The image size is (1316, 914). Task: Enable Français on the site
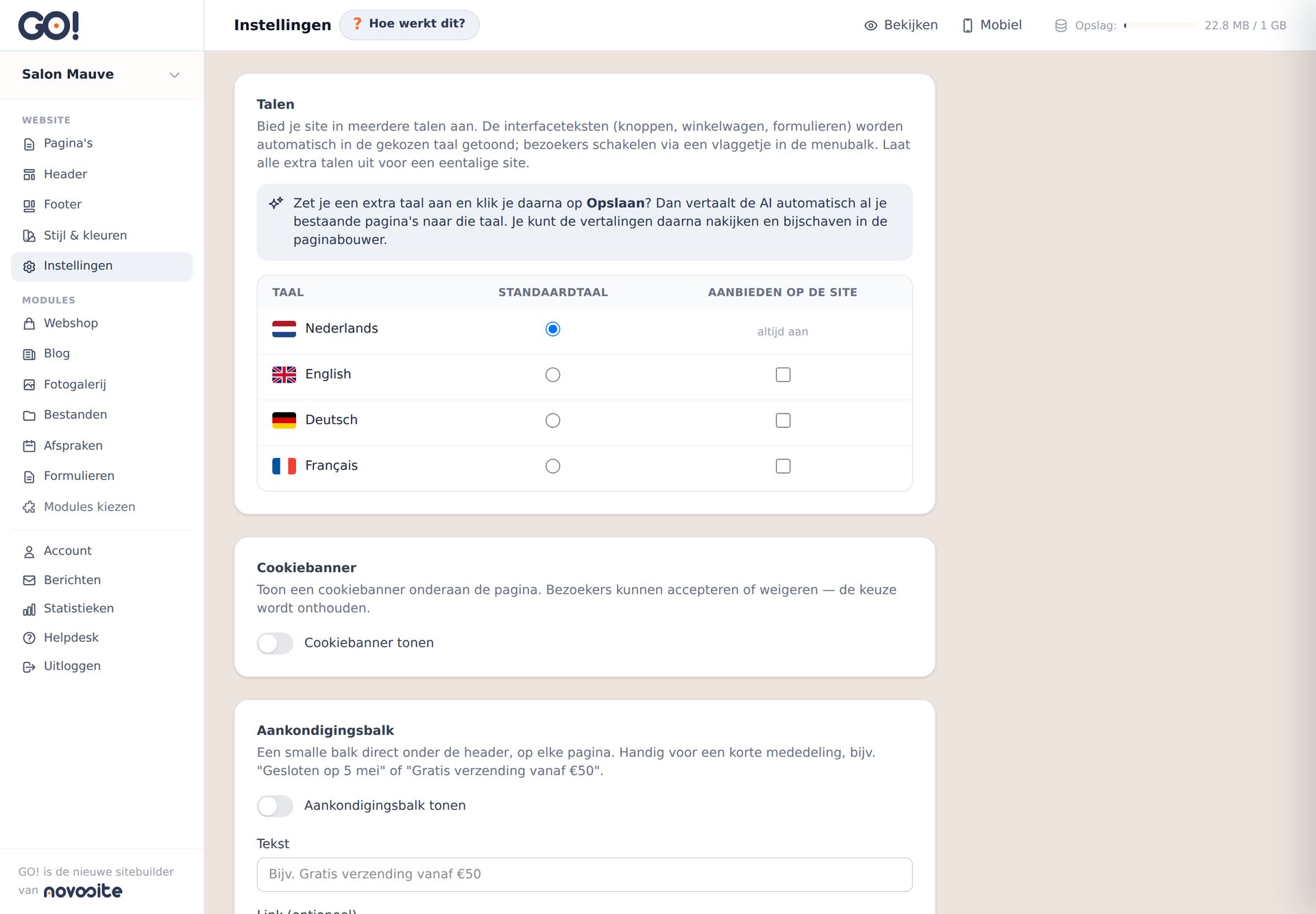tap(783, 466)
